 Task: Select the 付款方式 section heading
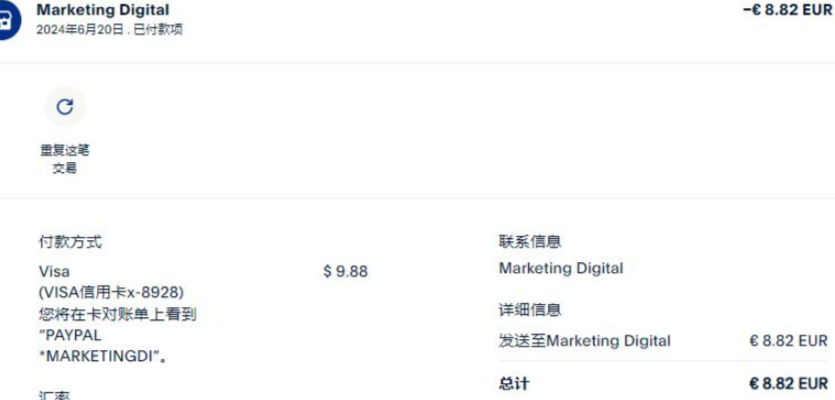tap(70, 242)
